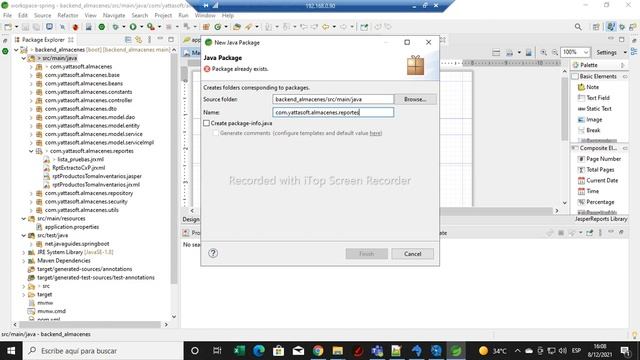Click the package Name input field
Screen dimensions: 640x360
point(333,112)
